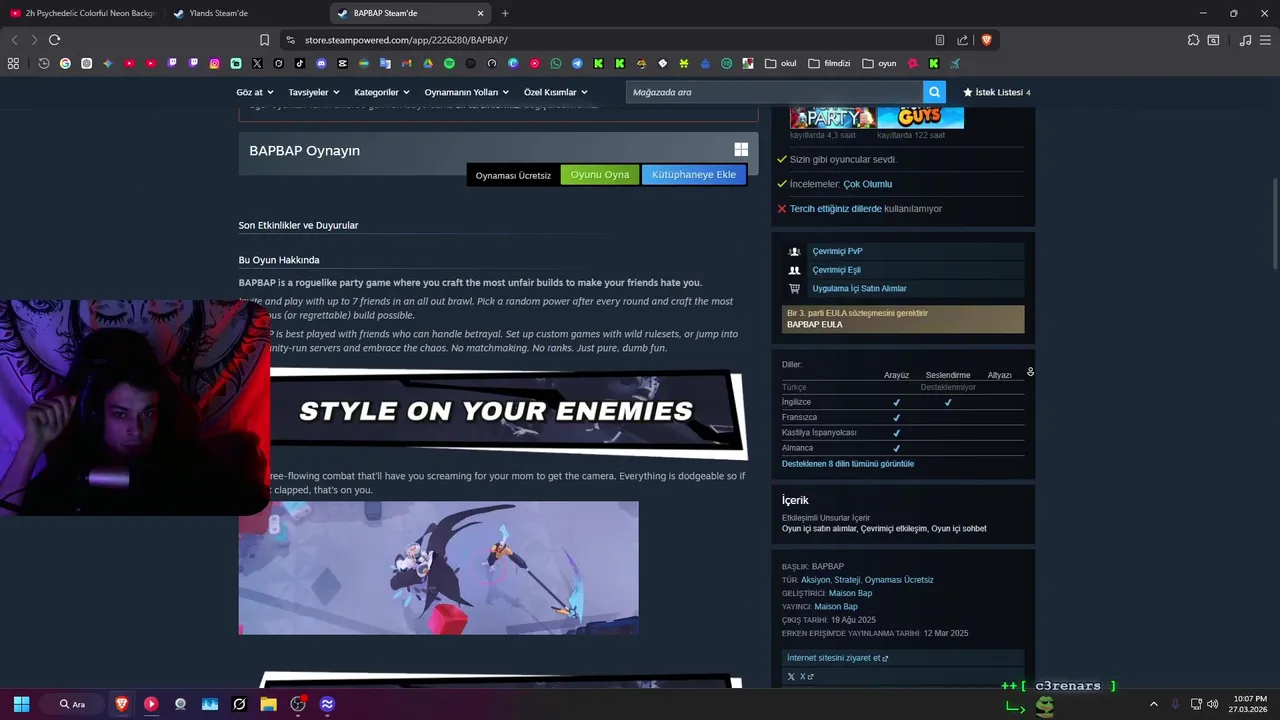This screenshot has width=1280, height=720.
Task: Open the Instagram bookmark icon
Action: [x=215, y=63]
